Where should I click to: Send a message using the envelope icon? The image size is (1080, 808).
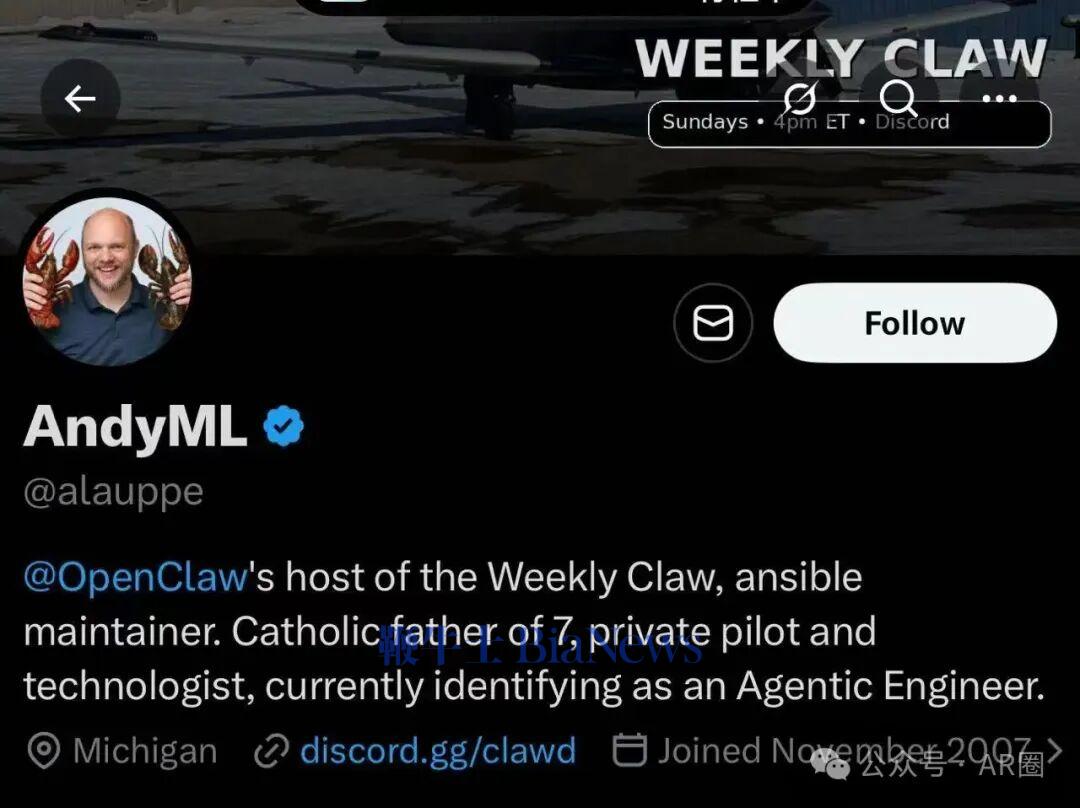713,323
